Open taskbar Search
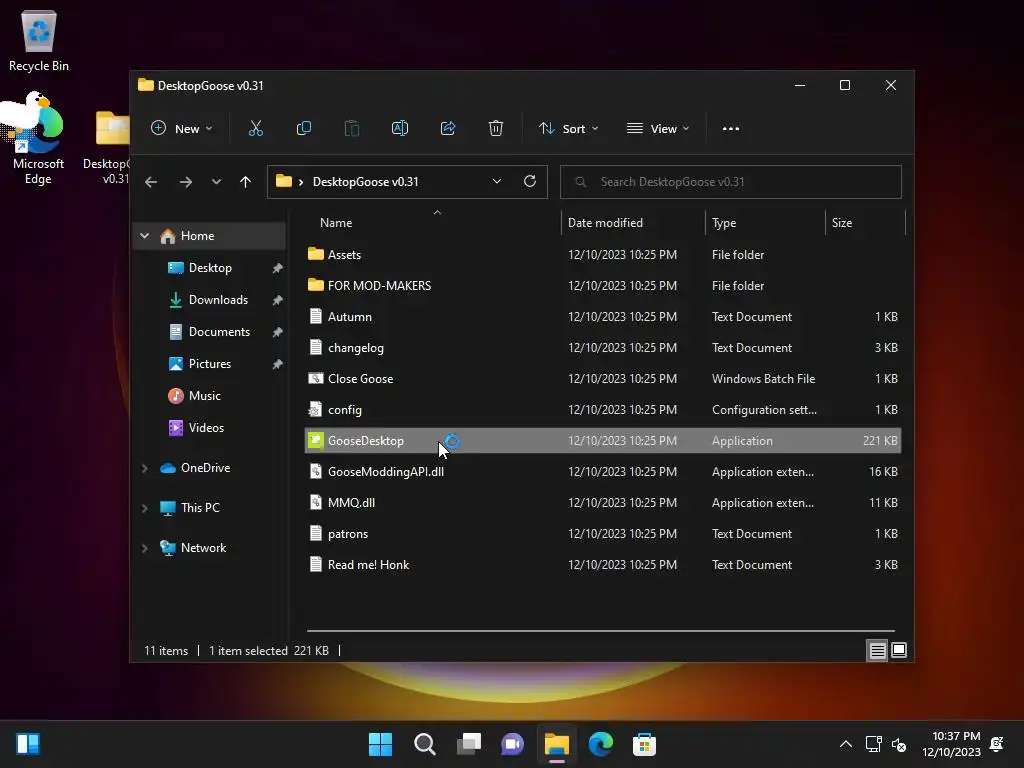1024x768 pixels. coord(424,744)
